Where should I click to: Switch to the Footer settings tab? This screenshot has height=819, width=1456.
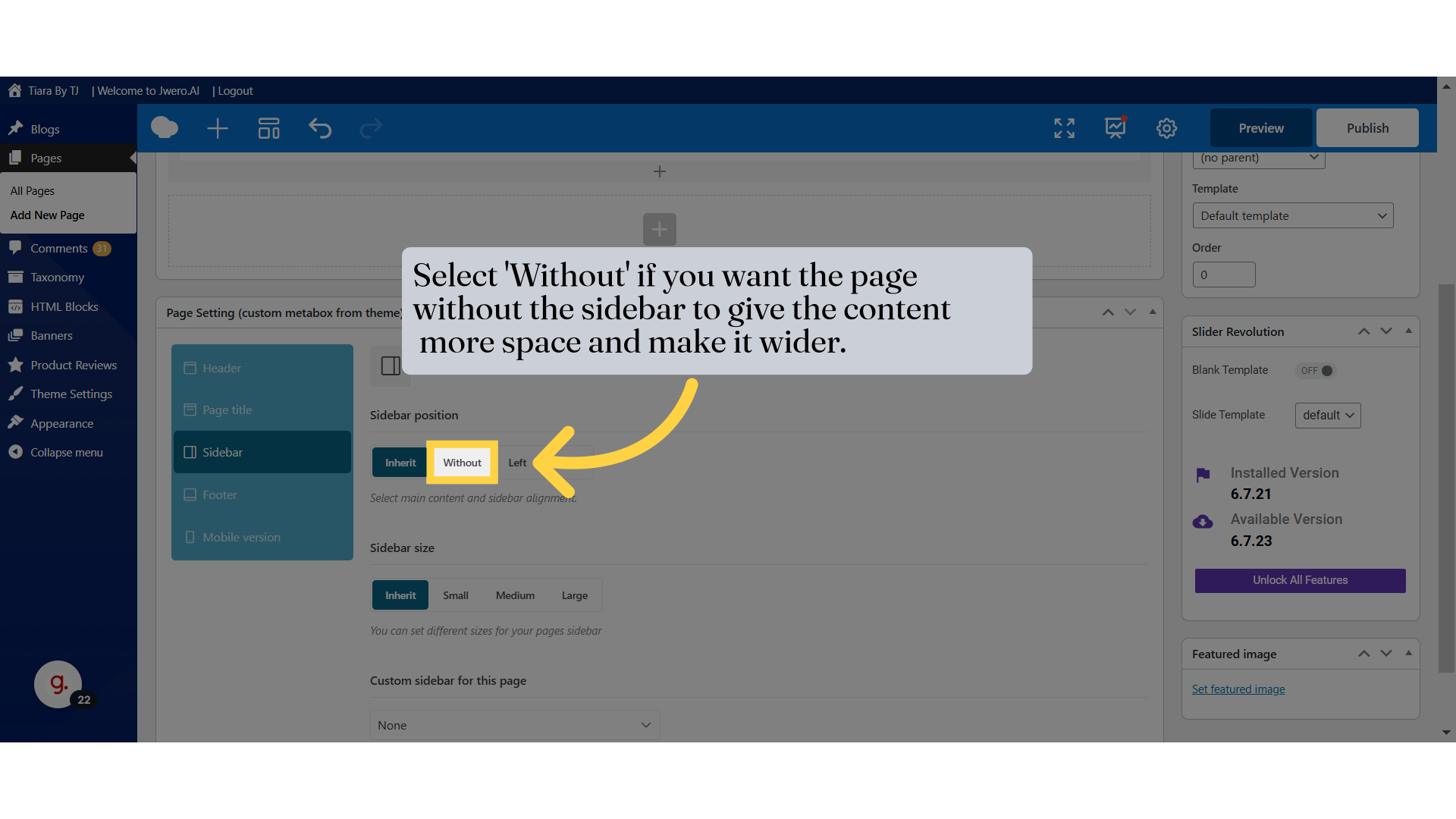pyautogui.click(x=218, y=494)
